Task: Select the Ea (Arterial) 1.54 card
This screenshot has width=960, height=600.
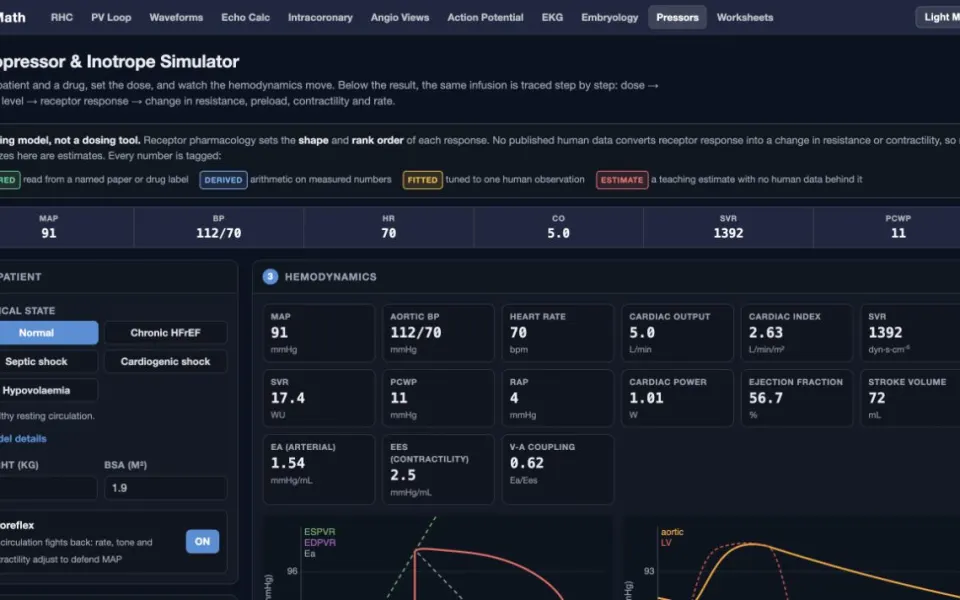Action: (x=319, y=470)
